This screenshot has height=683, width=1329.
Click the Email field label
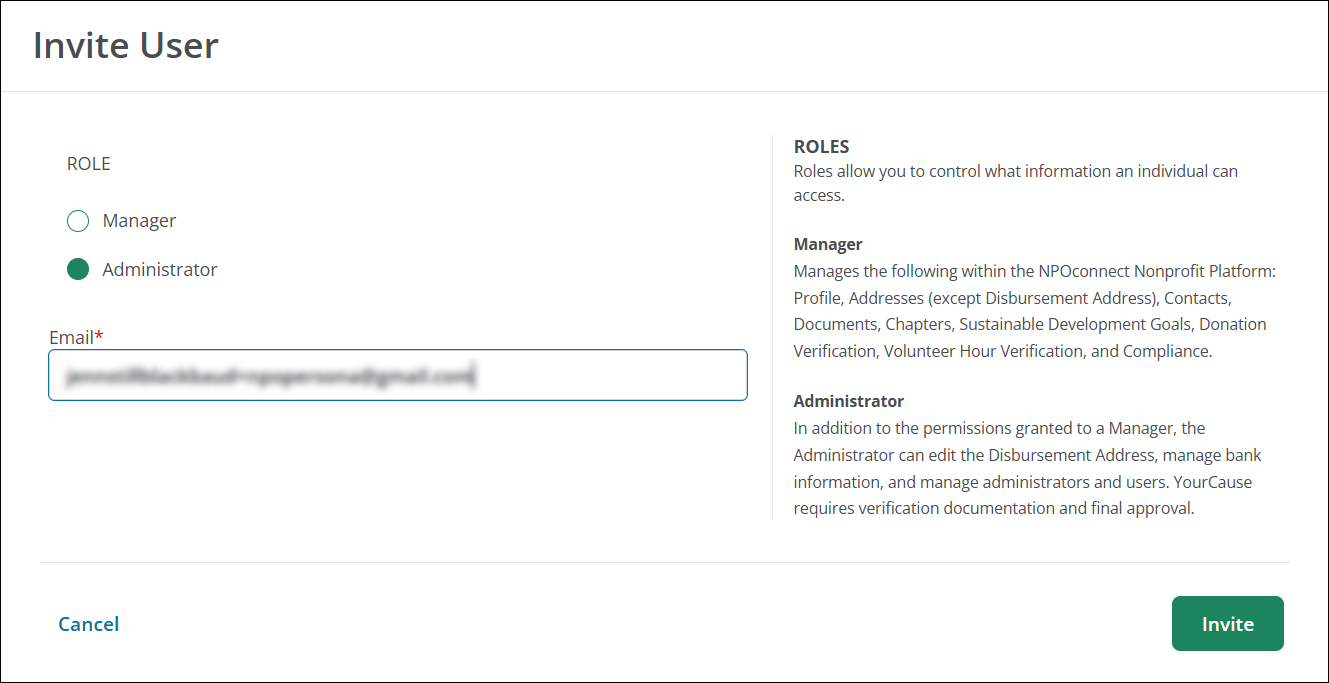pyautogui.click(x=71, y=338)
